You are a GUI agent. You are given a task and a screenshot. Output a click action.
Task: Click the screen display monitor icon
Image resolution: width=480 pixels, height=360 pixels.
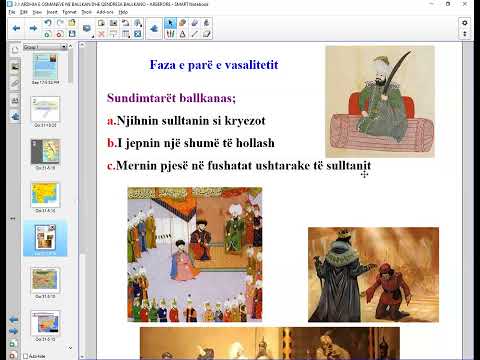point(87,29)
